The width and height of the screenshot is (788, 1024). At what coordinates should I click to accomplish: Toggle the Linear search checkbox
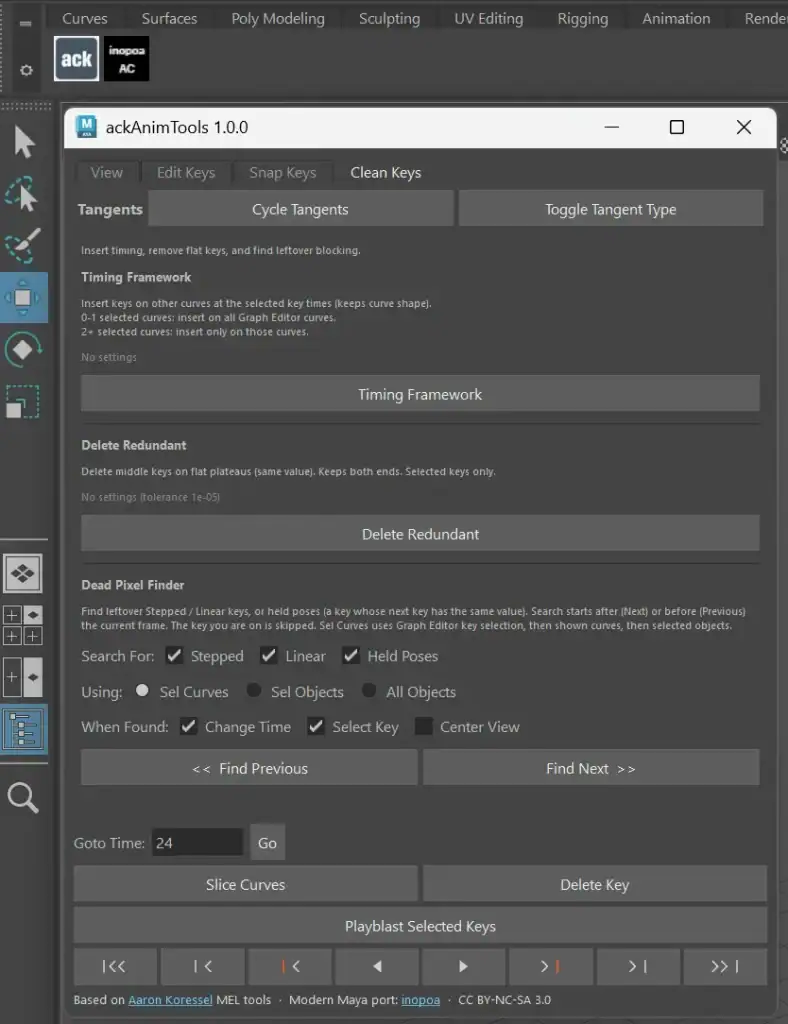click(269, 656)
